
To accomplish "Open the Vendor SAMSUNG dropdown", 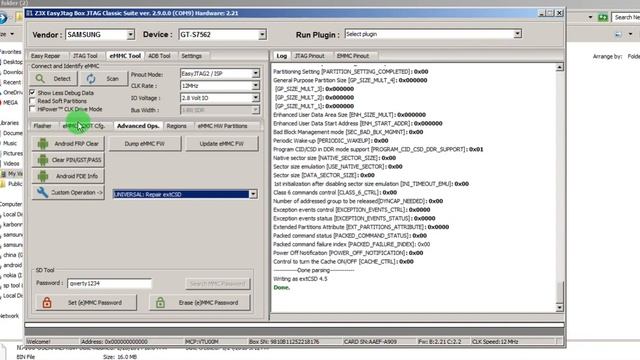I will (130, 35).
